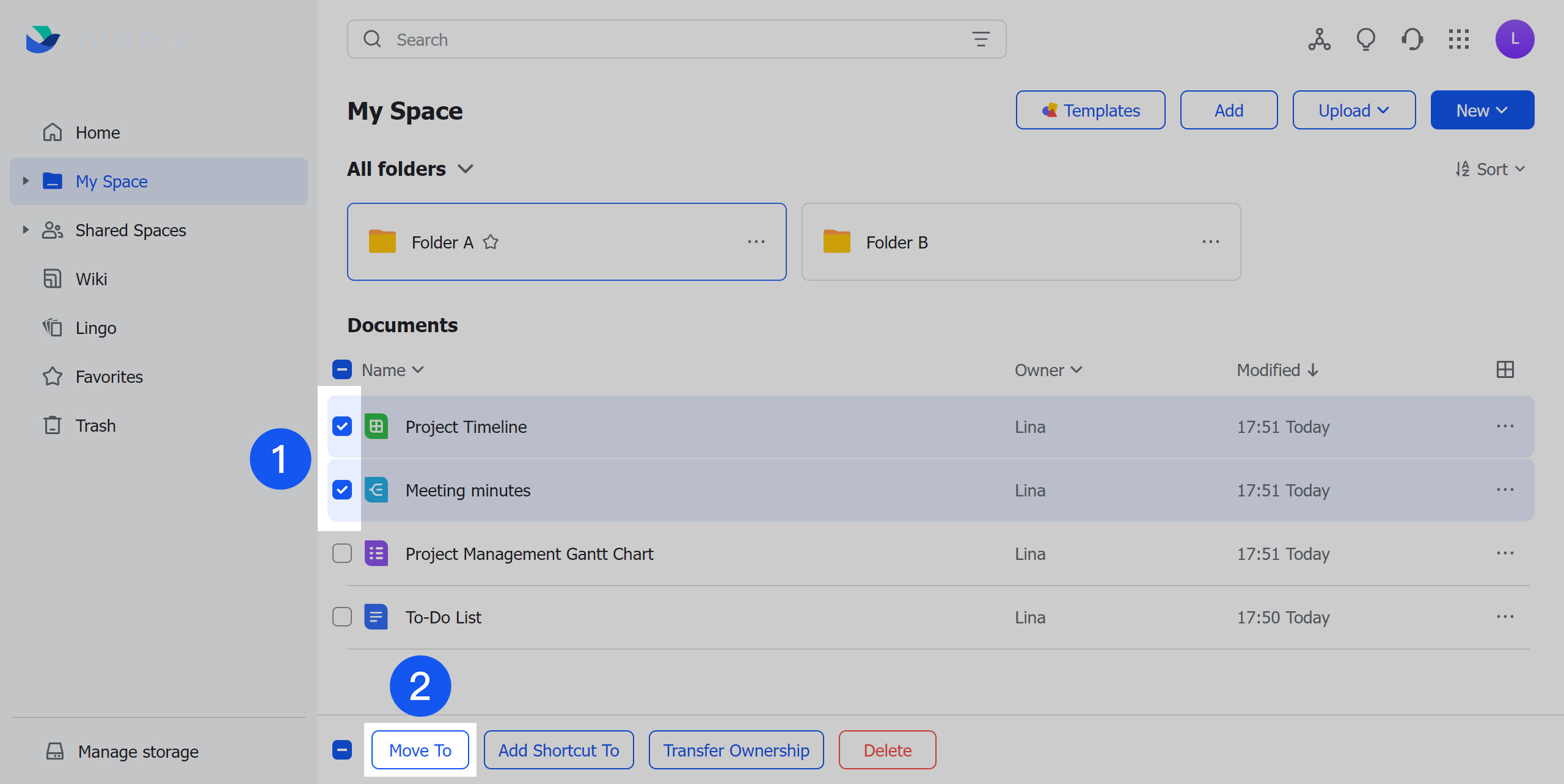Open the Trash icon in sidebar
Viewport: 1564px width, 784px height.
click(x=53, y=425)
